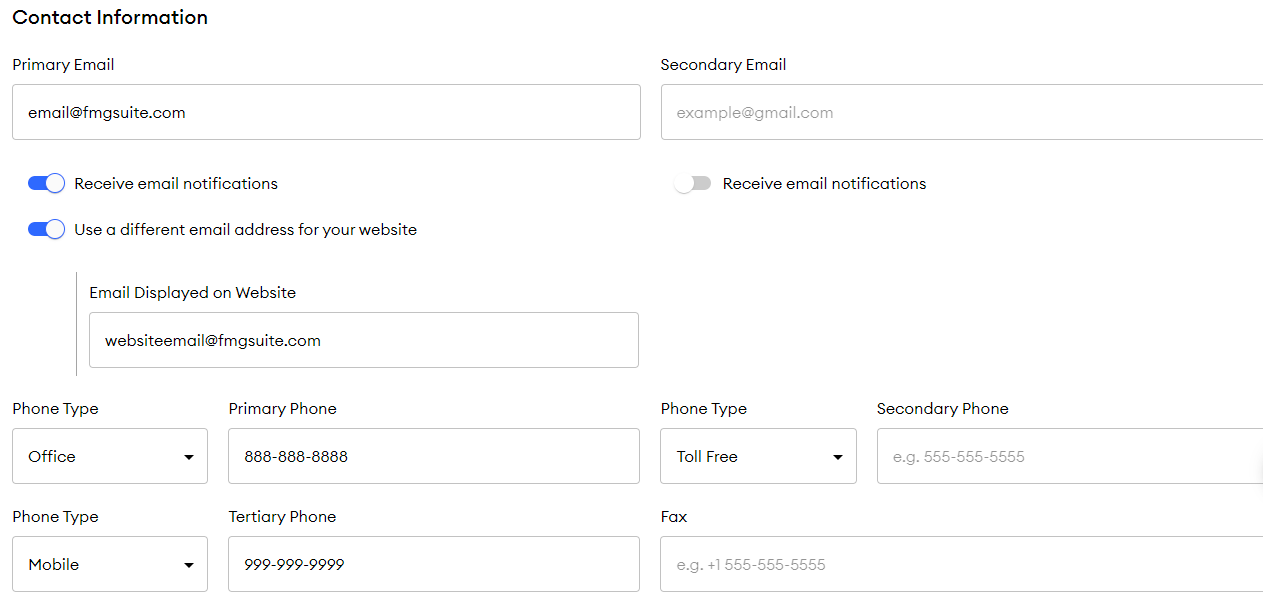Enable email notifications for Secondary Email
Image resolution: width=1263 pixels, height=606 pixels.
[693, 183]
